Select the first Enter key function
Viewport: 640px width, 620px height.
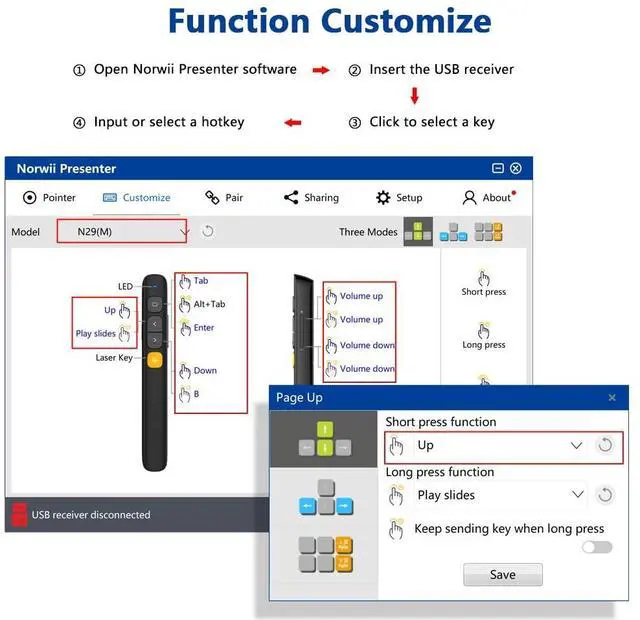coord(197,328)
